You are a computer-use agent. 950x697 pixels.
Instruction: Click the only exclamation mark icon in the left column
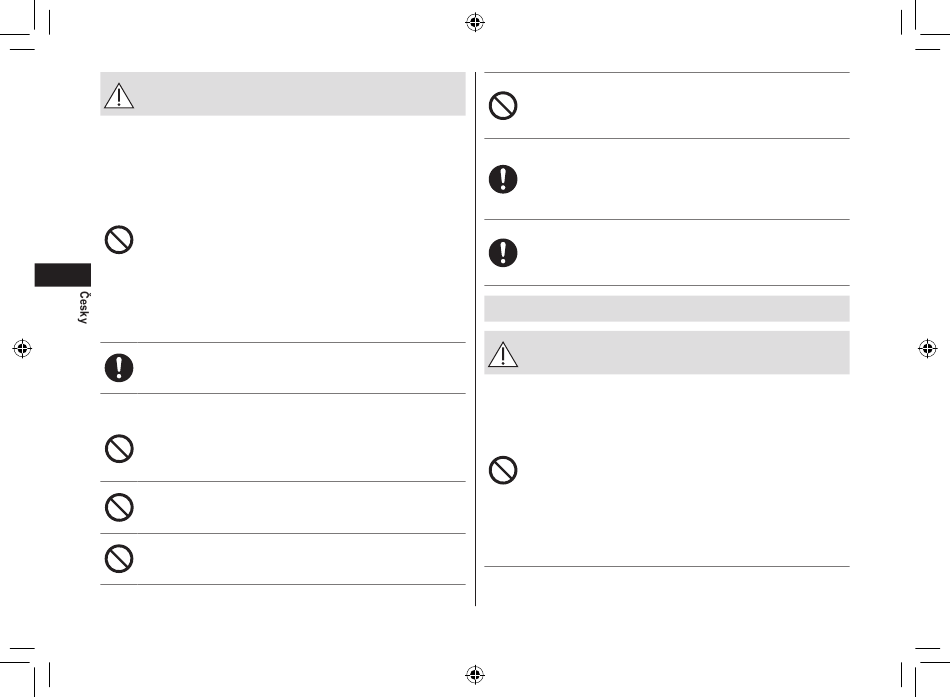click(x=119, y=368)
